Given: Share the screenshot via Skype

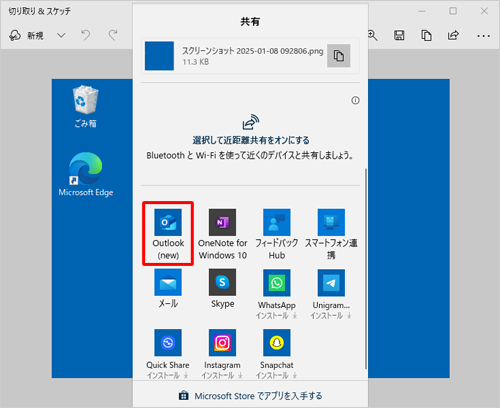Looking at the screenshot, I should (x=222, y=289).
